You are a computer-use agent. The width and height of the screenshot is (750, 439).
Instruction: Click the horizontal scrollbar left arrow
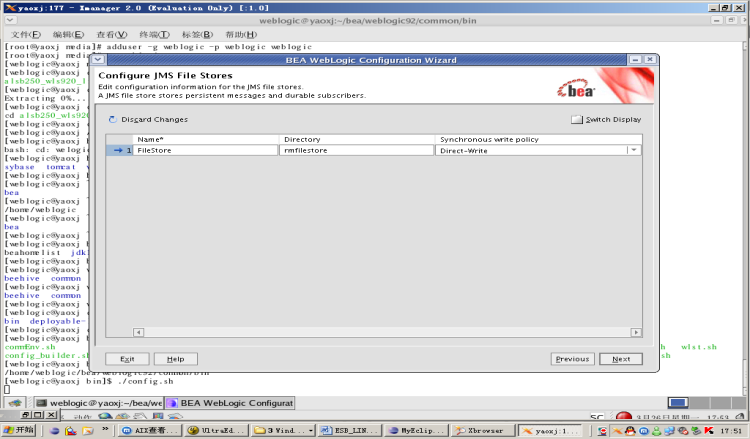coord(138,332)
